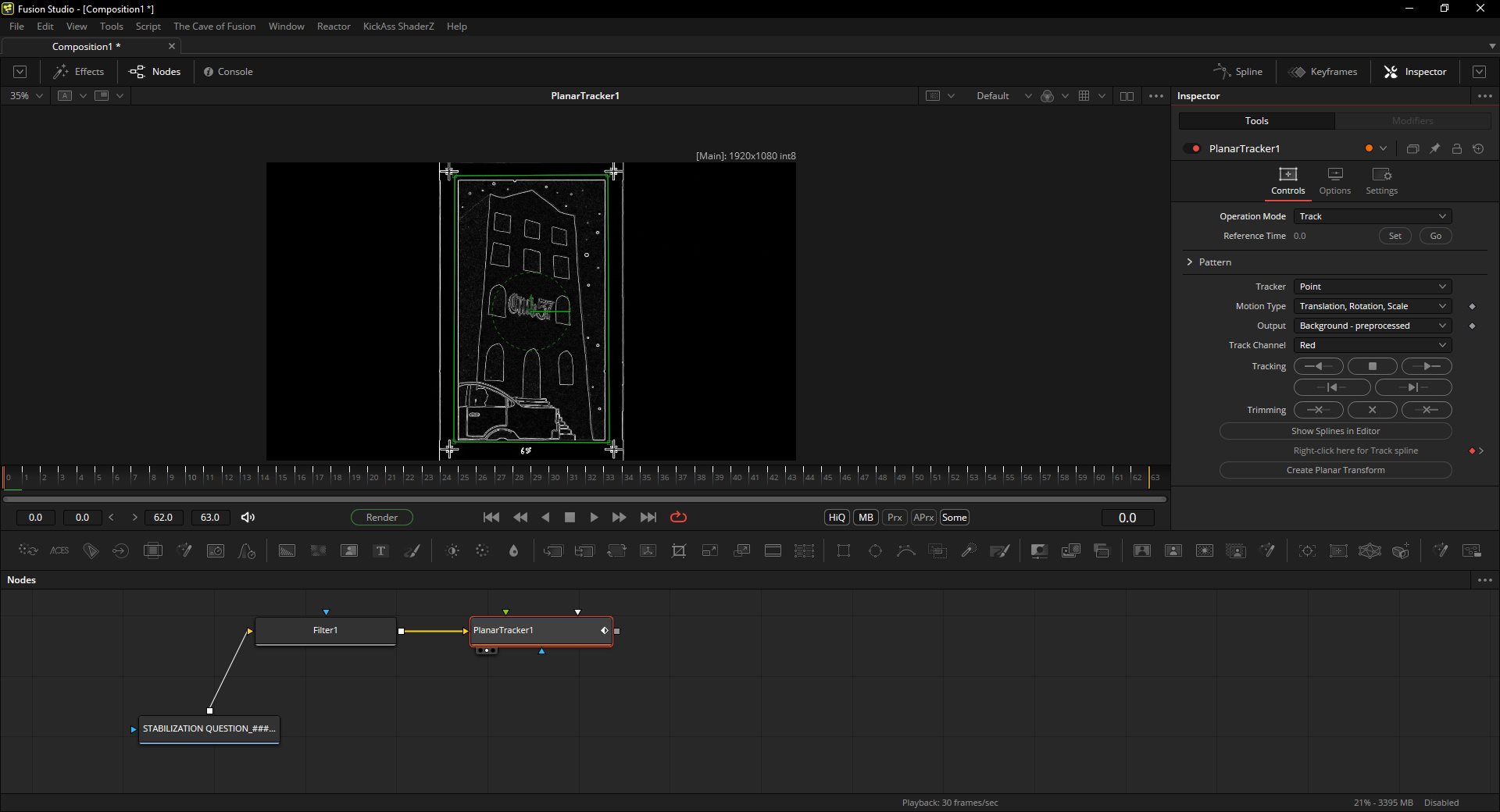This screenshot has width=1500, height=812.
Task: Open KickAss ShaderZ menu
Action: [398, 27]
